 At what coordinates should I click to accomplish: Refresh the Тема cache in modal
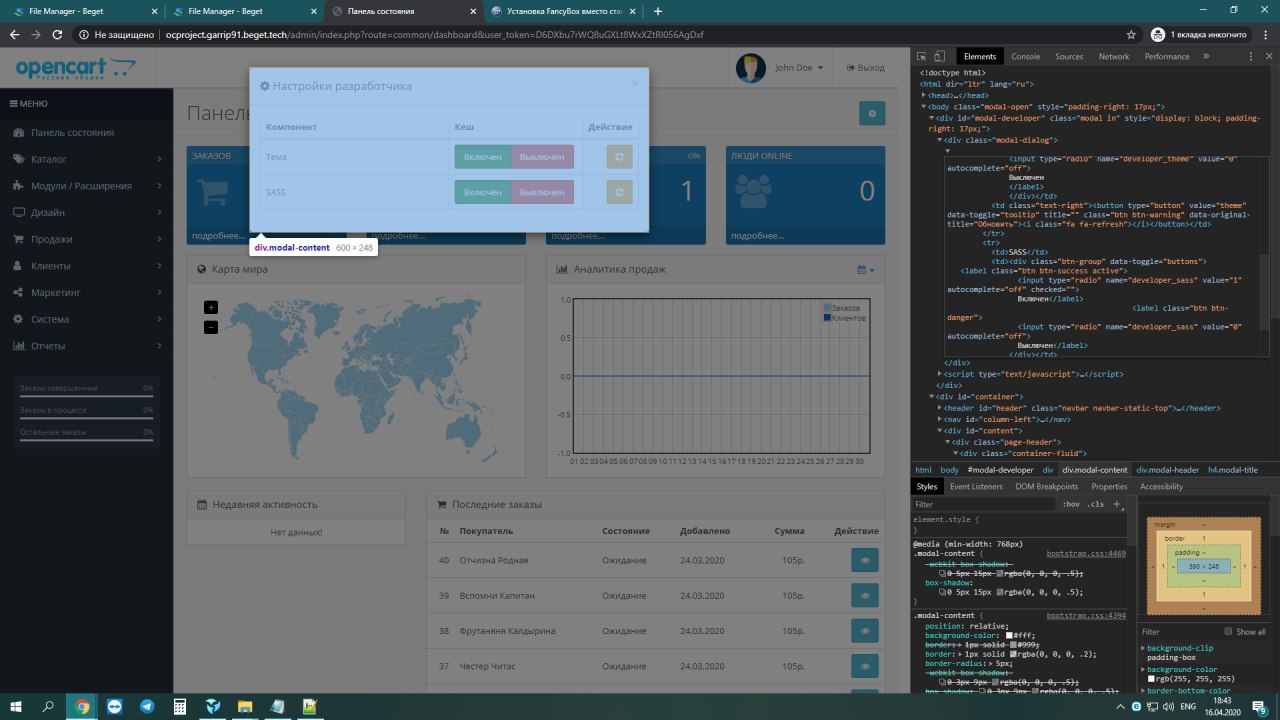pos(619,157)
